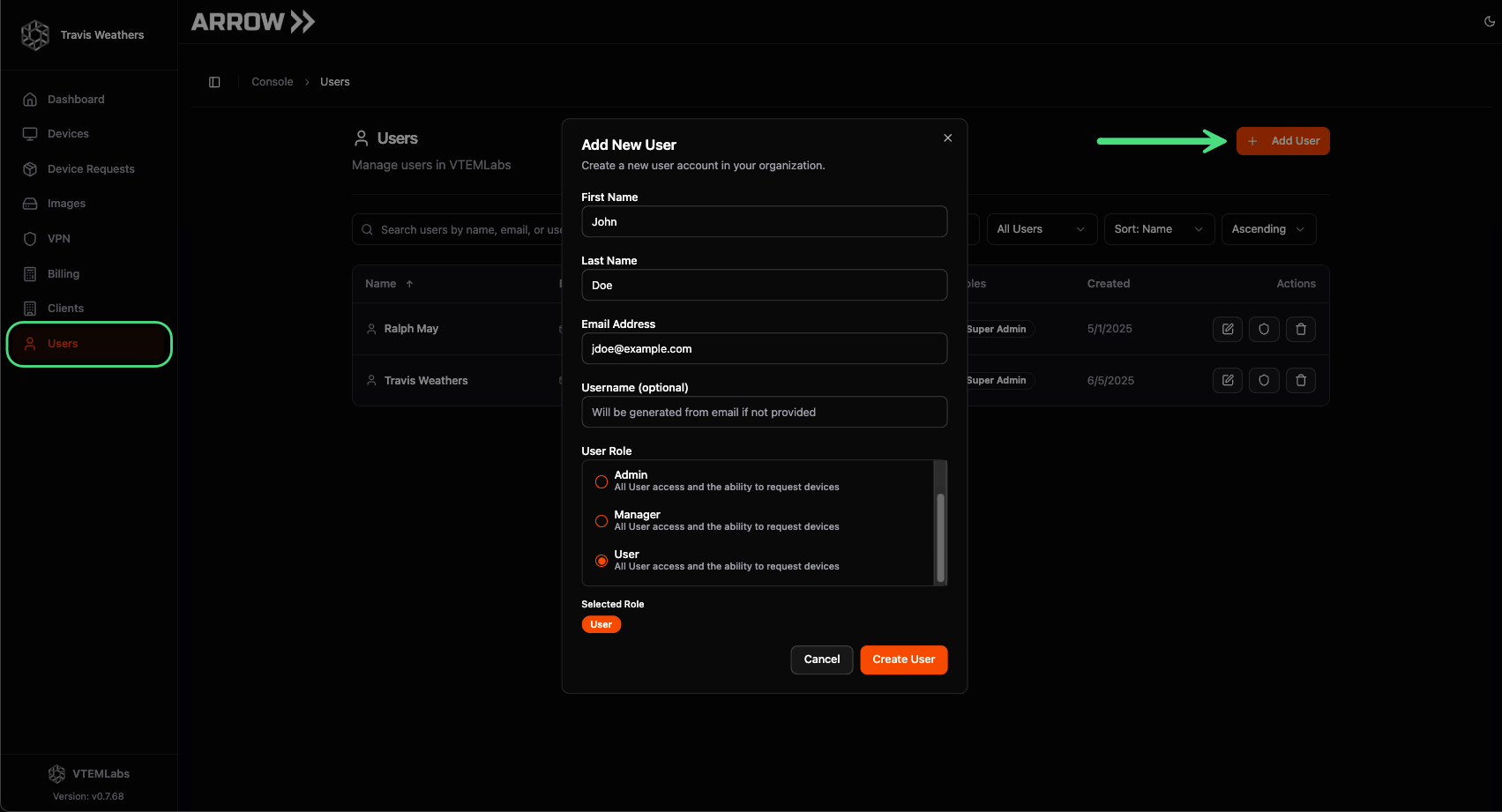Screen dimensions: 1502x812
Task: Open the Devices section in the sidebar
Action: coord(67,133)
